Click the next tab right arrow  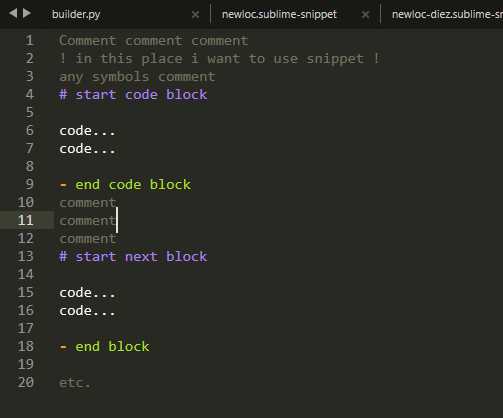tap(27, 13)
